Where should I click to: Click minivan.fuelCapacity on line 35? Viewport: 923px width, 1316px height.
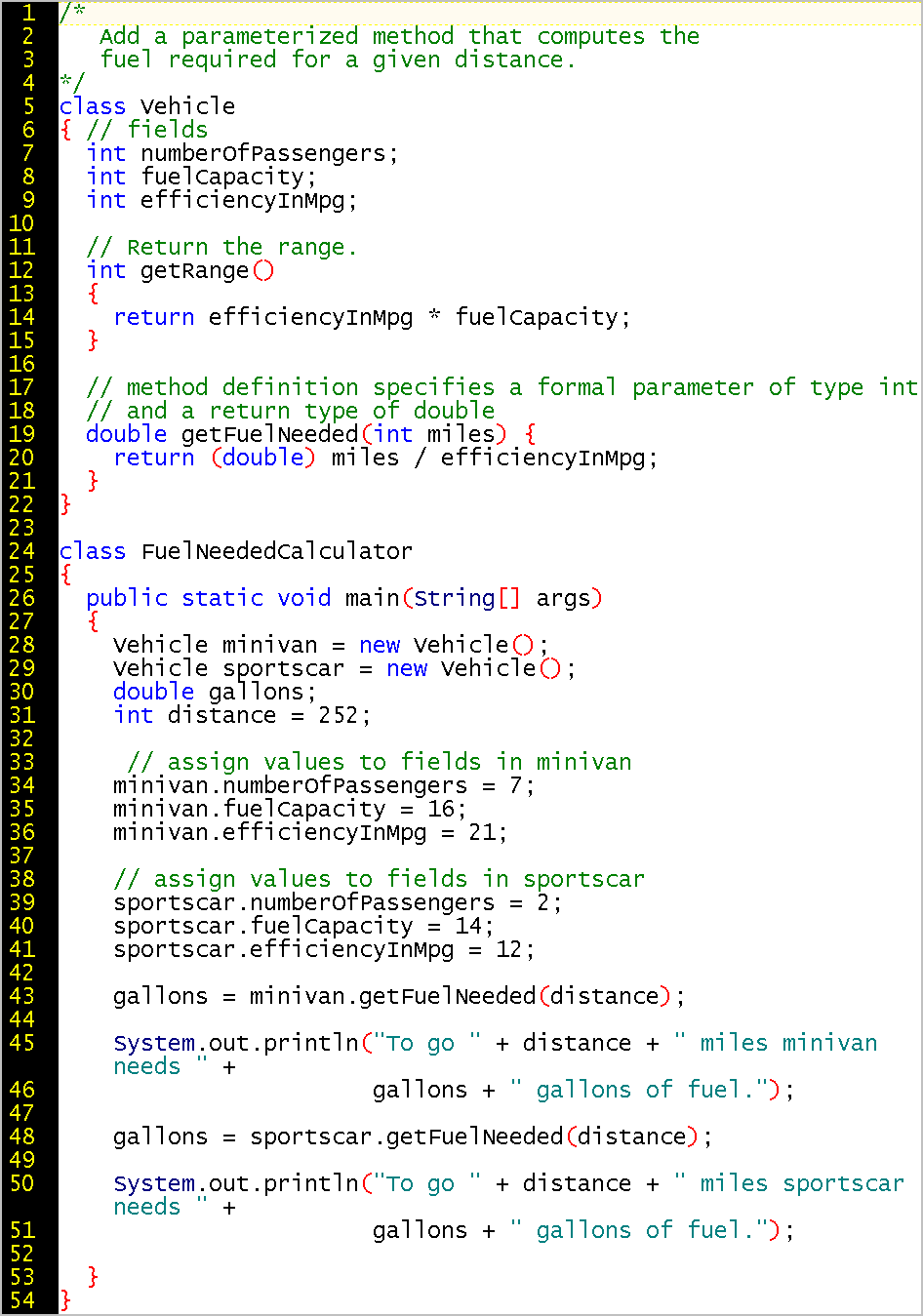[250, 809]
